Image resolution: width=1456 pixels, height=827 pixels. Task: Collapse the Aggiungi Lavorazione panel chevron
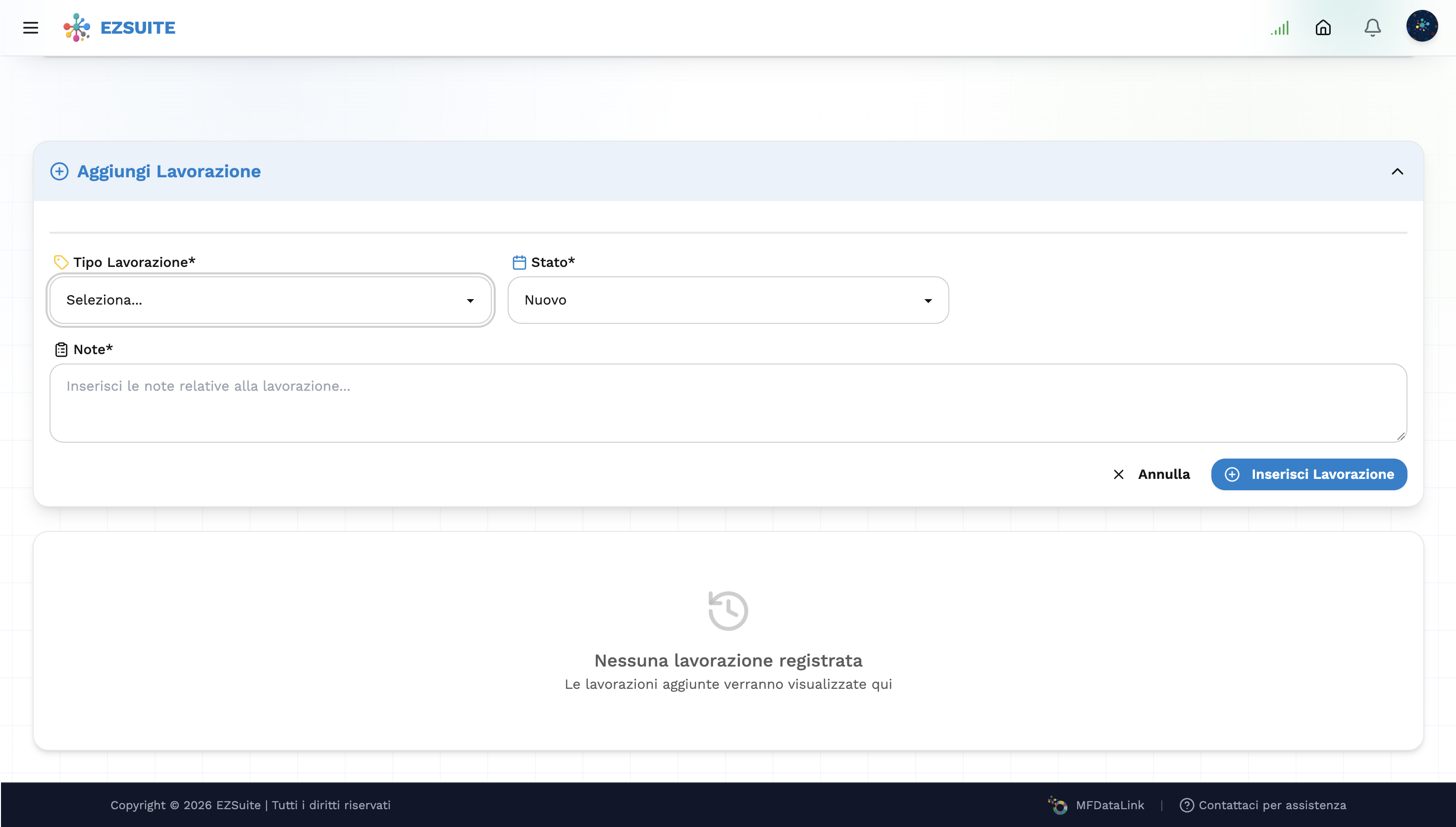pos(1398,171)
